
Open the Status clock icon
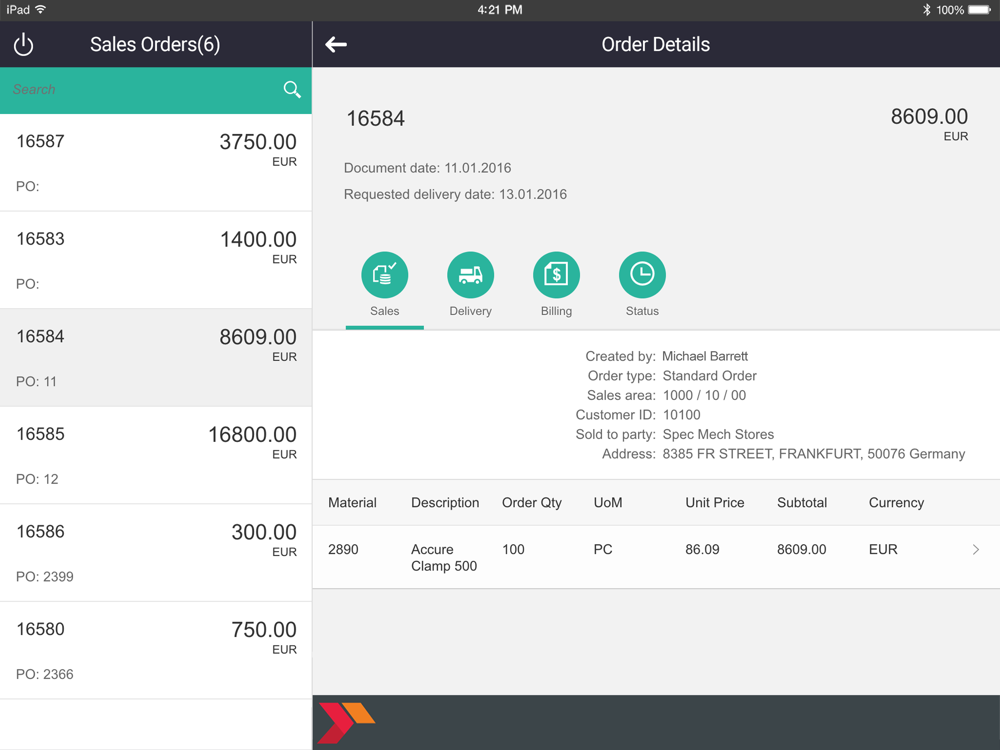(x=642, y=275)
